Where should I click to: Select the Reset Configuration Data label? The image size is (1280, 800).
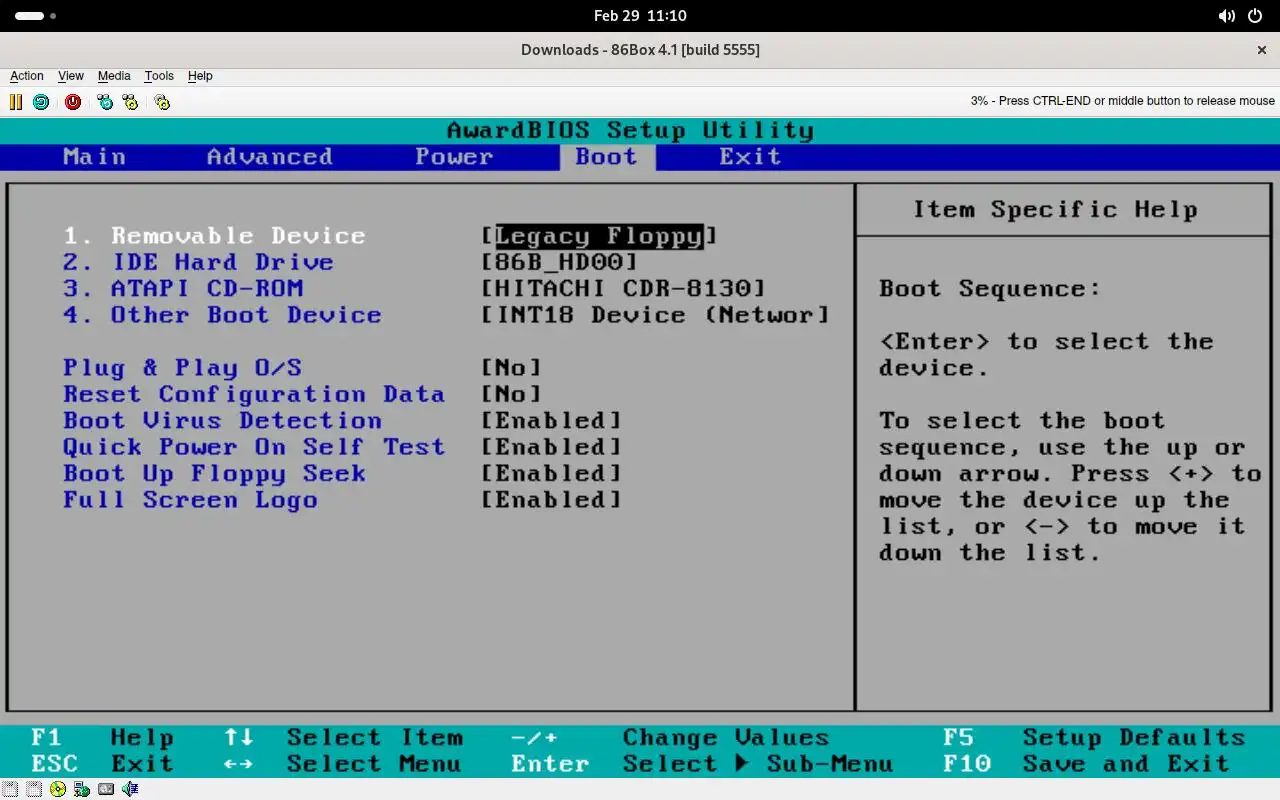pyautogui.click(x=254, y=394)
